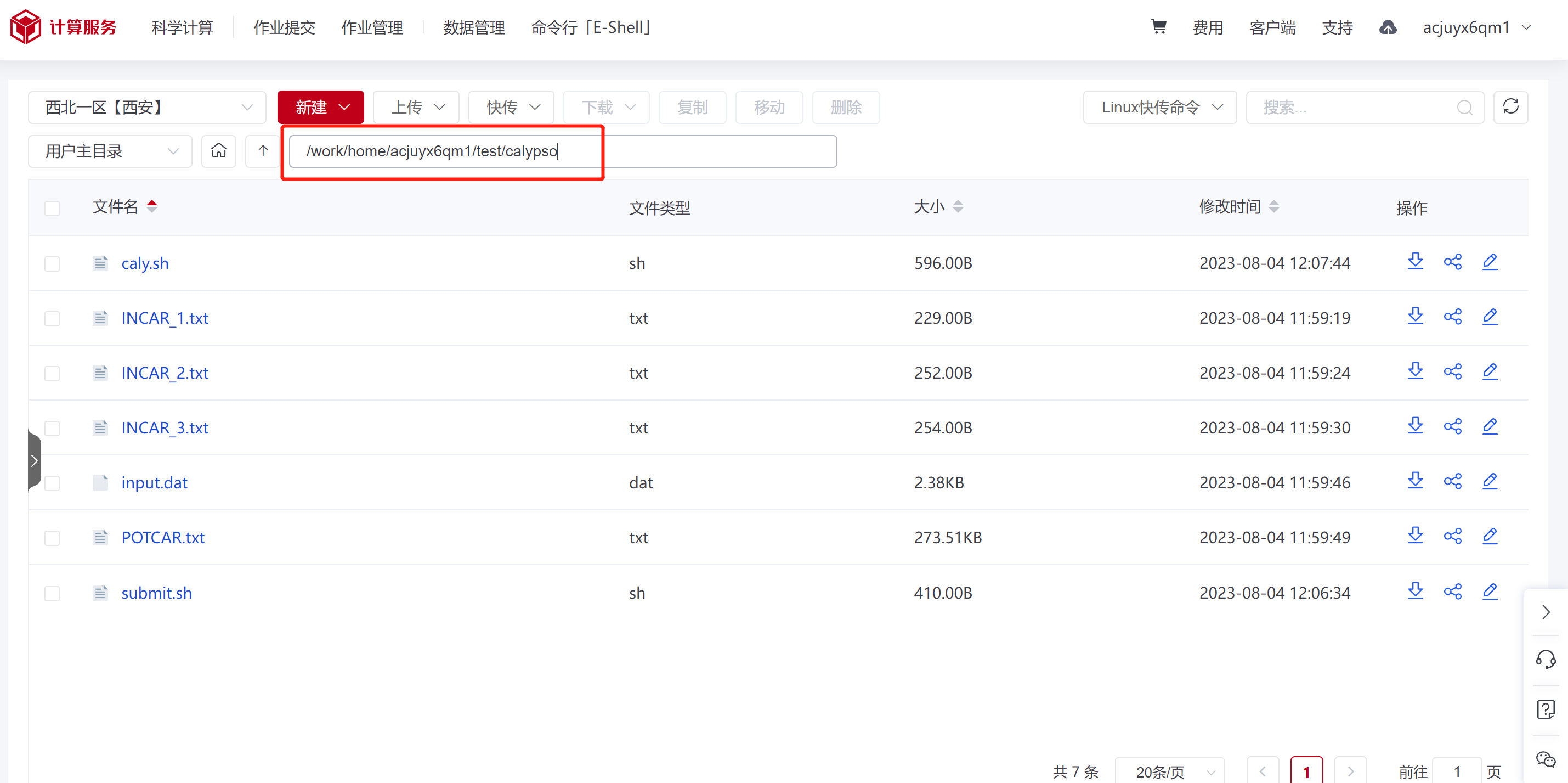Open 命令行「E-Shell」
Image resolution: width=1568 pixels, height=783 pixels.
(x=591, y=27)
